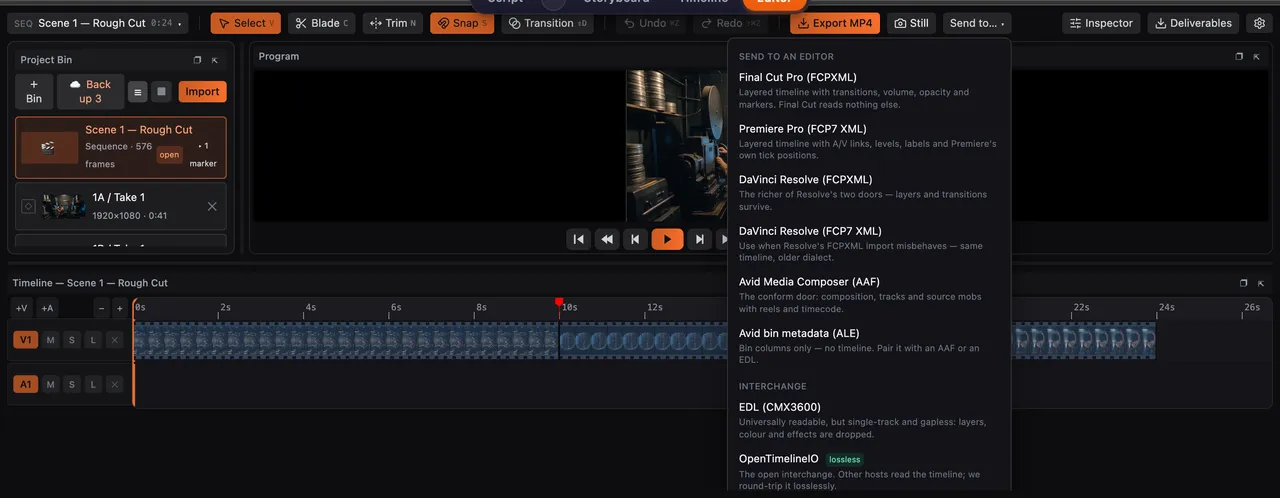Screen dimensions: 1280x498
Task: Click keyframe diamond icon on 1A / Take 1
Action: pos(28,207)
